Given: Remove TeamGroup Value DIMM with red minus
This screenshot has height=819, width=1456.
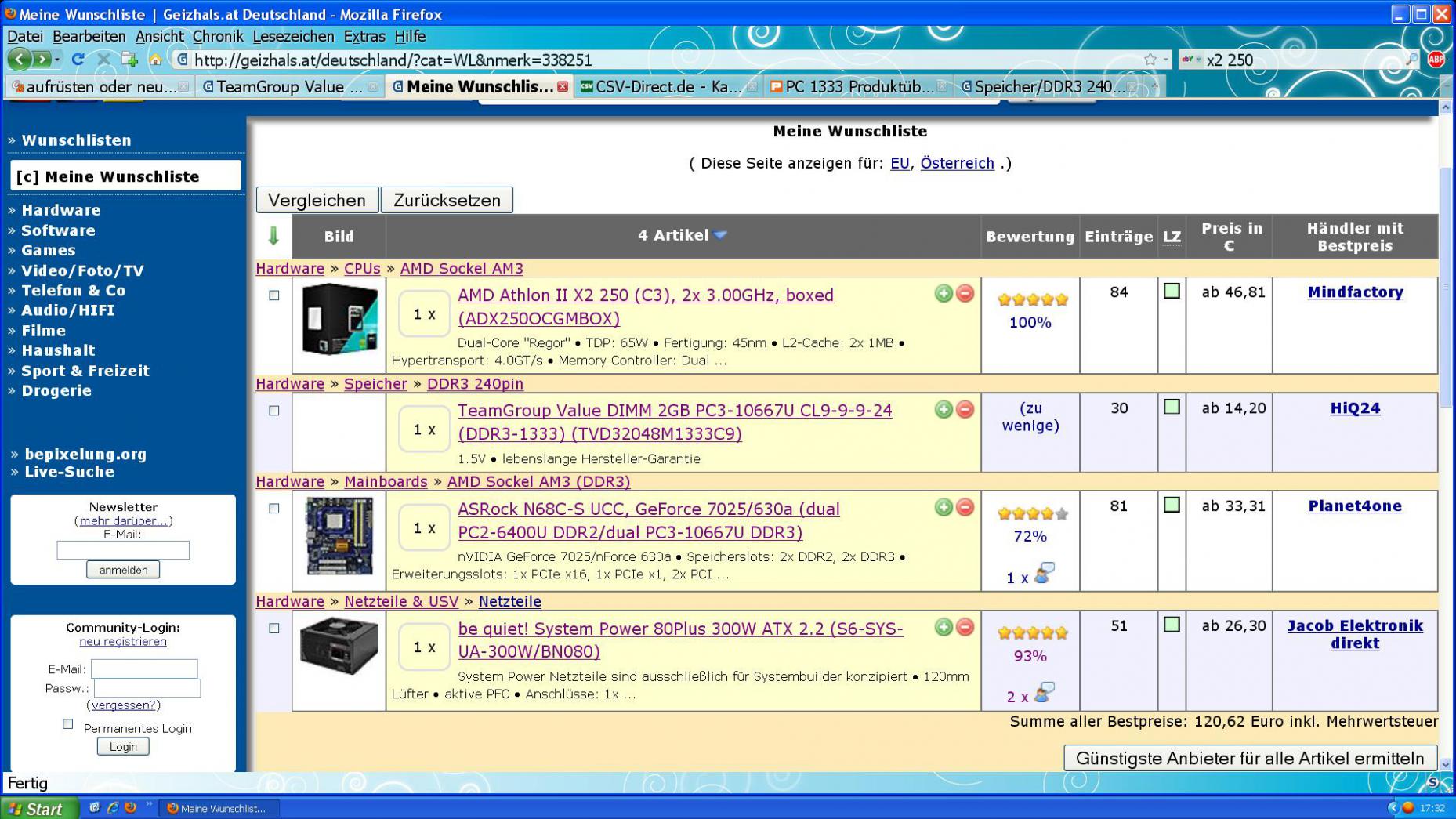Looking at the screenshot, I should coord(965,409).
